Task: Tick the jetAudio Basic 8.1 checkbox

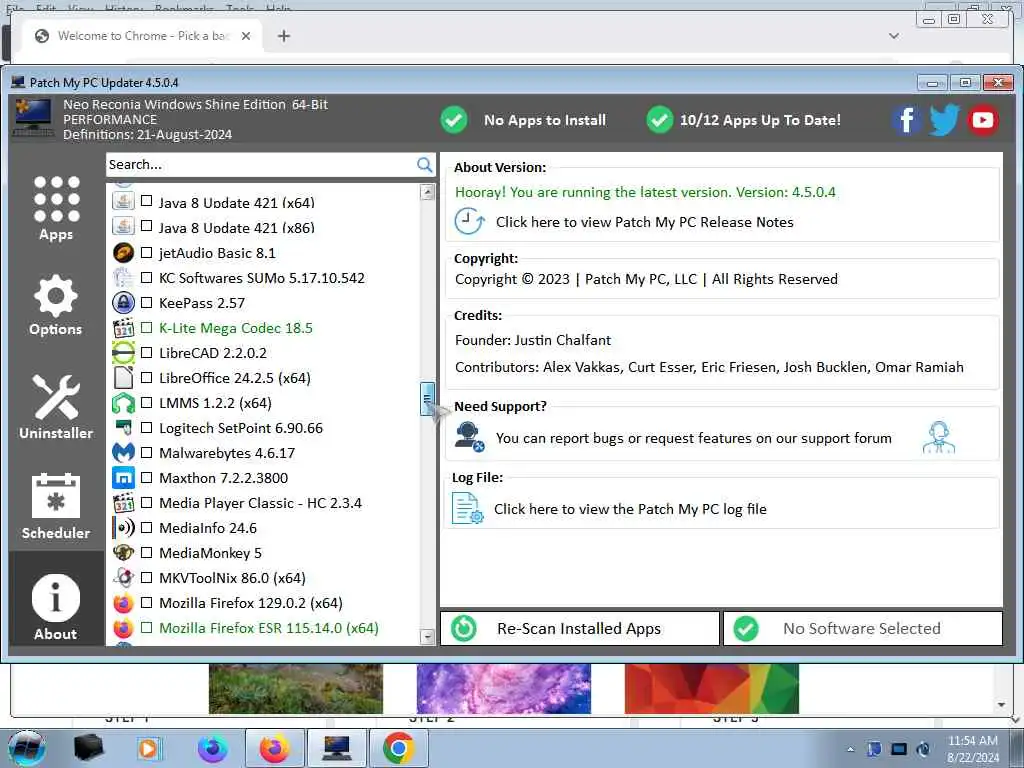Action: click(x=146, y=253)
